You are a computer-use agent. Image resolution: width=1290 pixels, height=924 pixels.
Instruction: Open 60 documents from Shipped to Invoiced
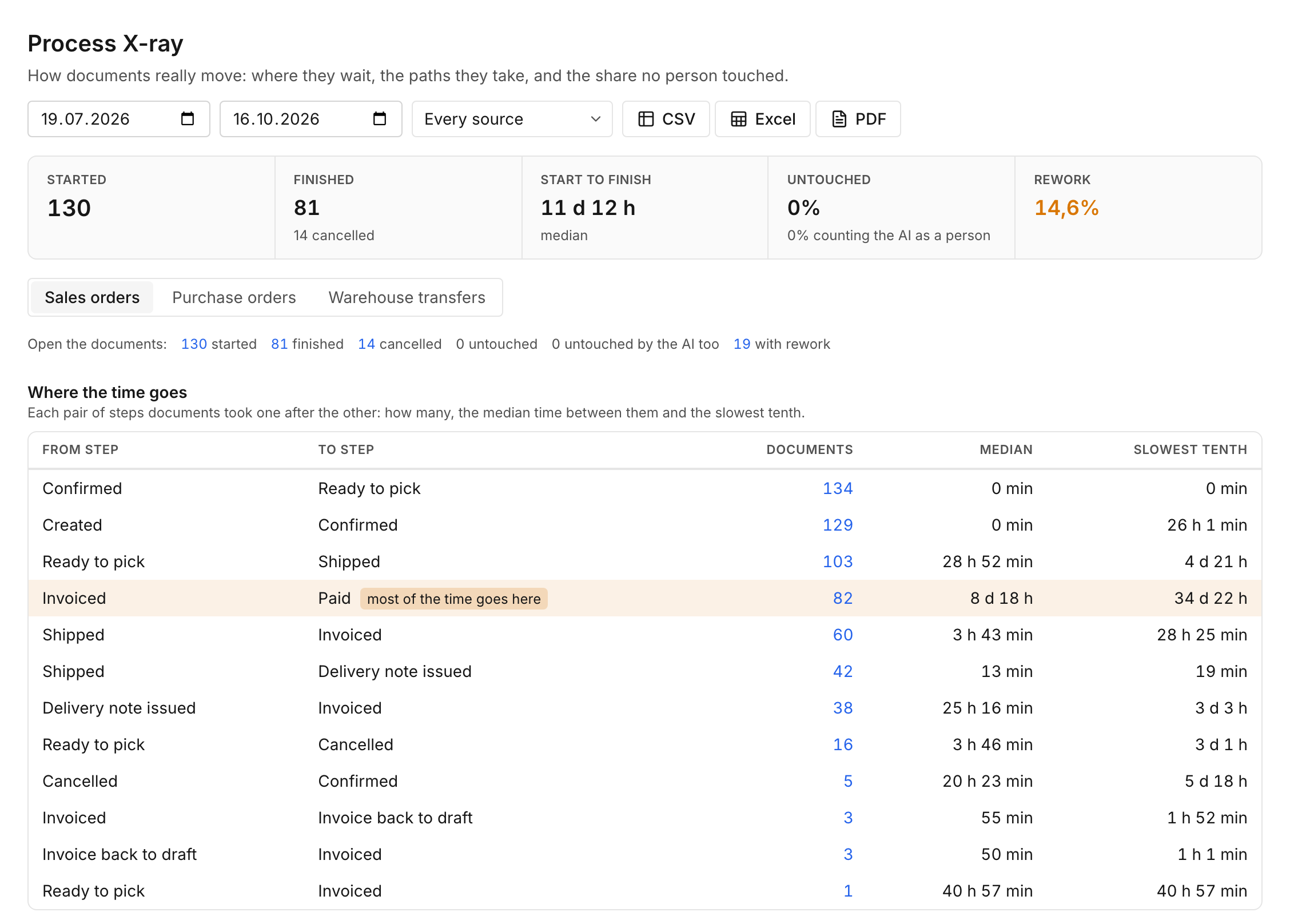[843, 635]
